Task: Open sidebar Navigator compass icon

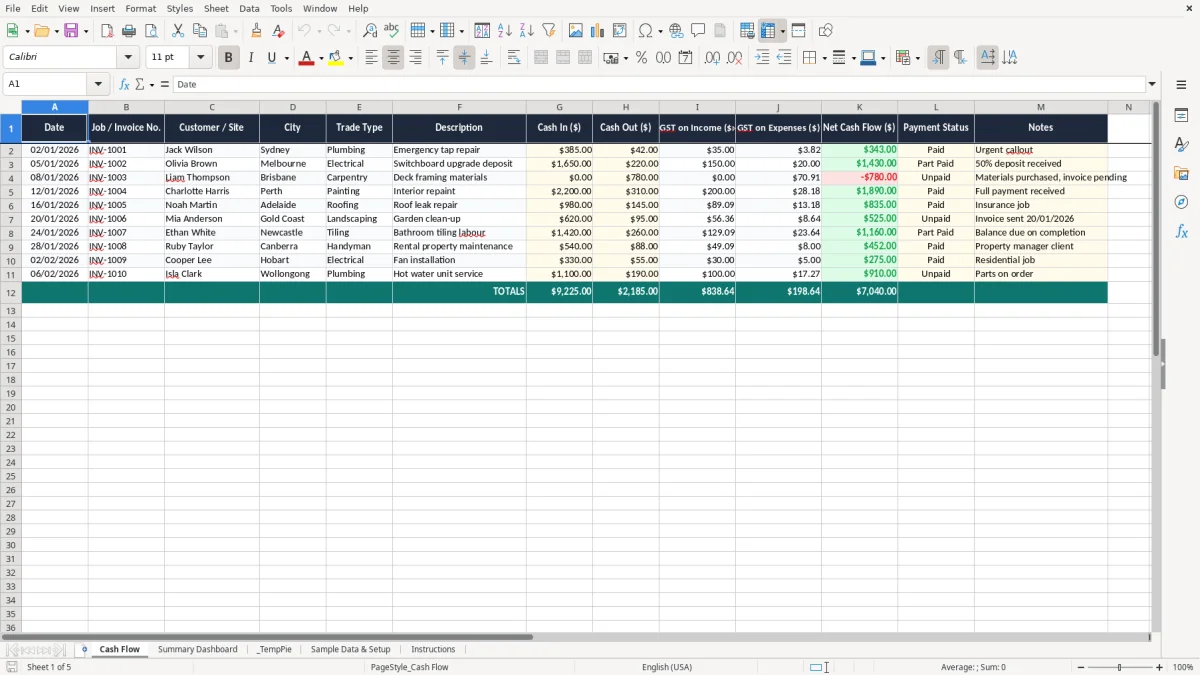Action: tap(1181, 203)
